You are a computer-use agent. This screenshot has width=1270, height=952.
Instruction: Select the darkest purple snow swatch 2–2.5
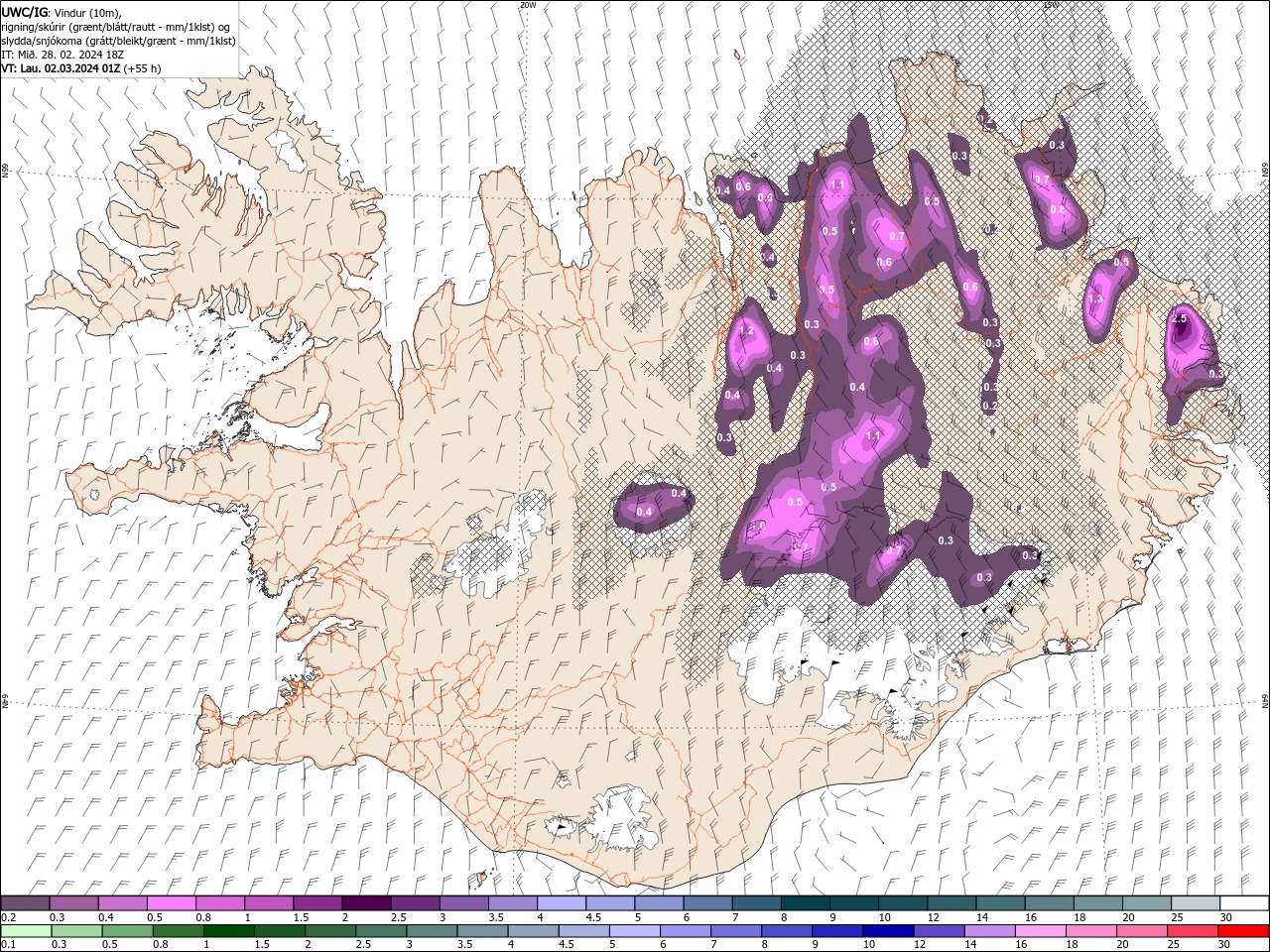pyautogui.click(x=366, y=903)
